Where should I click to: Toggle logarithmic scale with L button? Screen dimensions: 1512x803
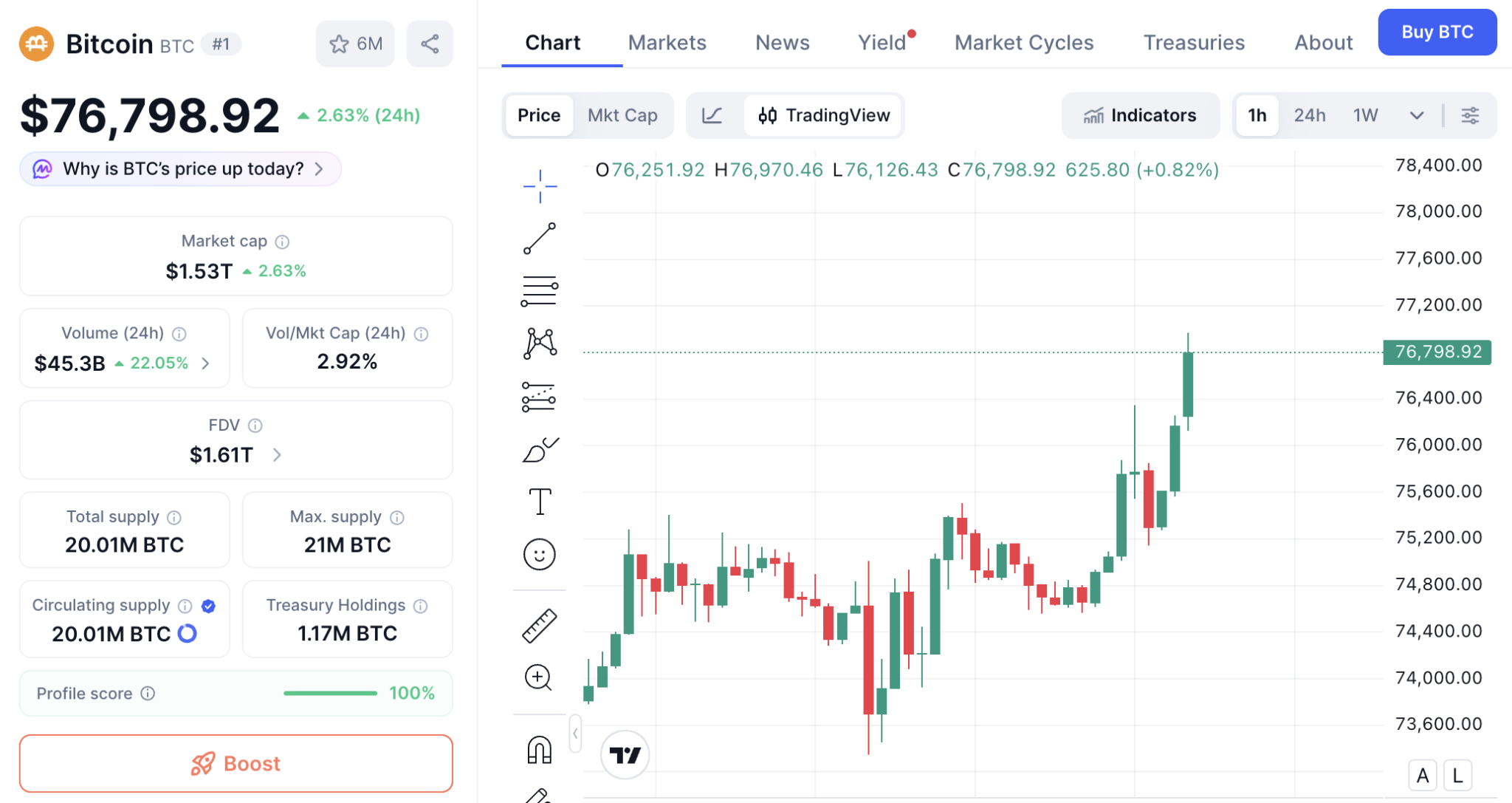[x=1457, y=776]
